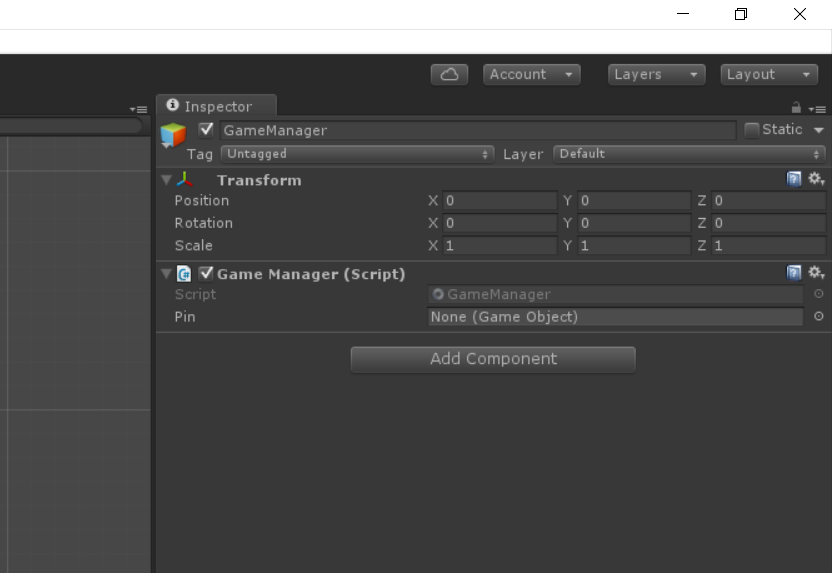This screenshot has width=832, height=573.
Task: Click the Add Component button
Action: pyautogui.click(x=493, y=359)
